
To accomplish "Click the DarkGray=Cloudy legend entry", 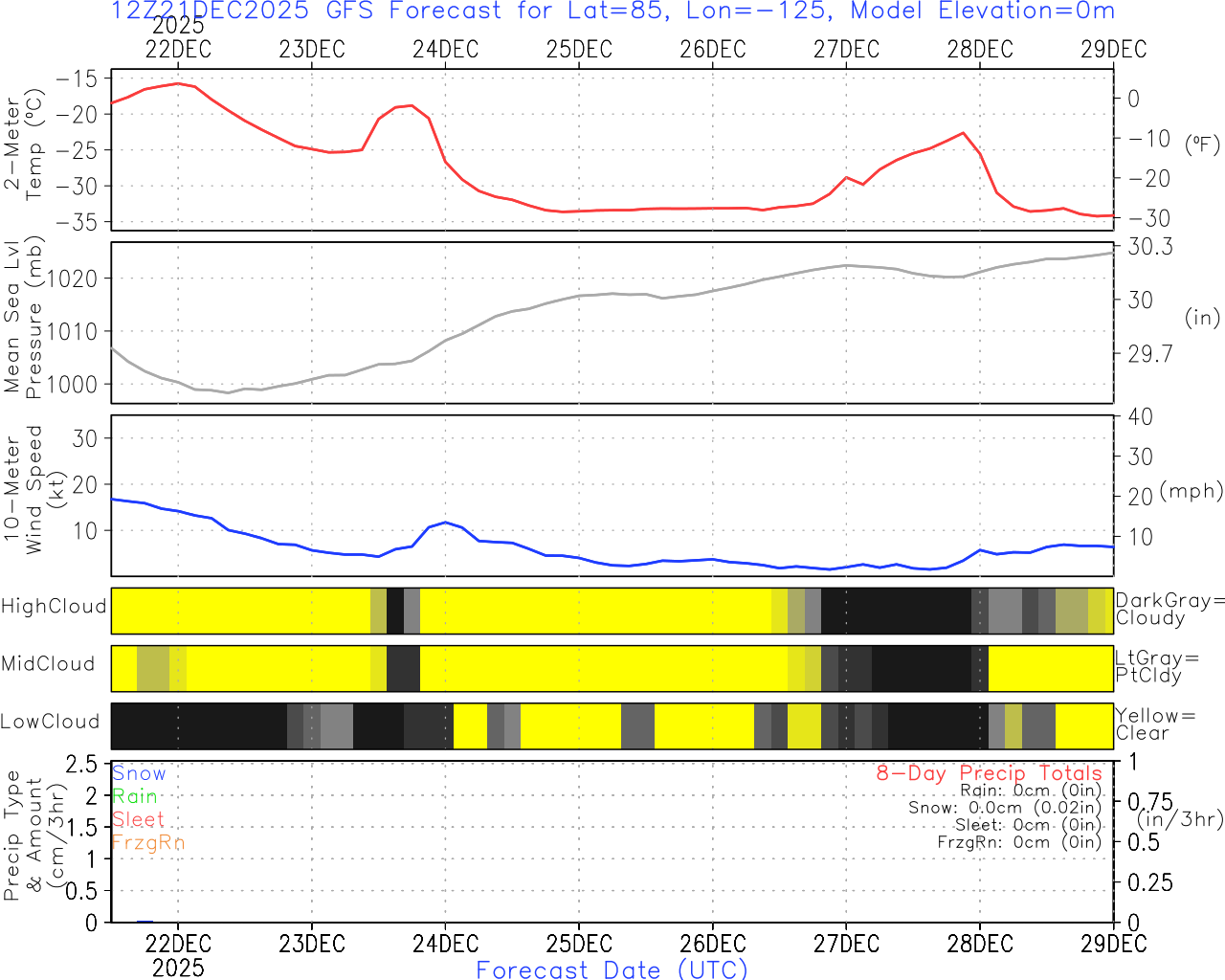I will pyautogui.click(x=1170, y=610).
